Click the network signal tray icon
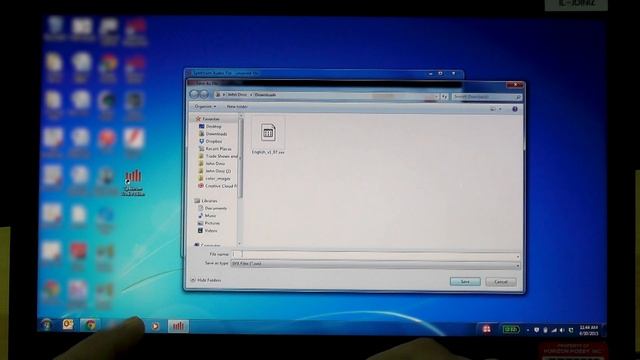640x360 pixels. (554, 330)
